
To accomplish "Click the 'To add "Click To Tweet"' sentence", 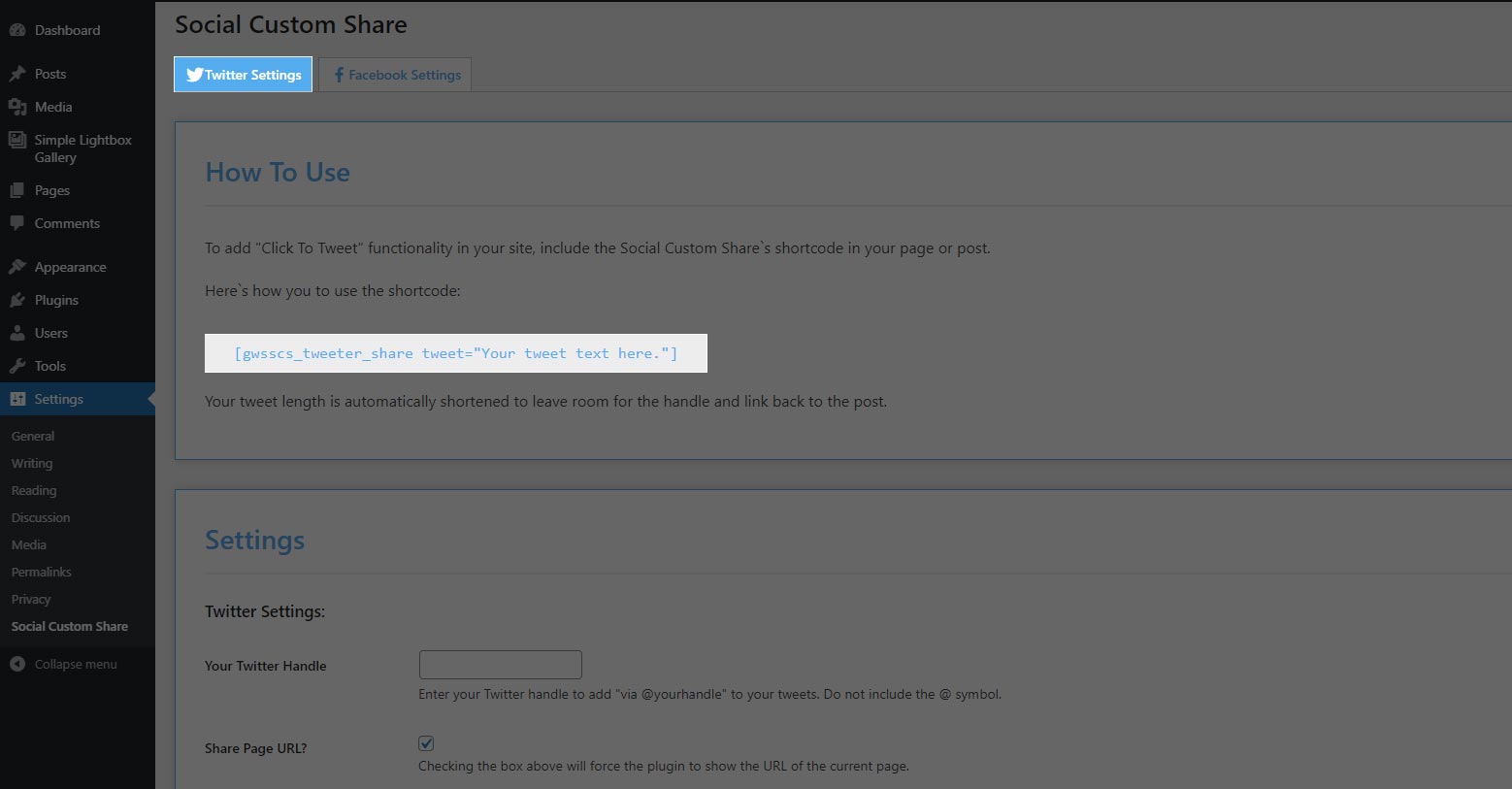I will point(598,248).
